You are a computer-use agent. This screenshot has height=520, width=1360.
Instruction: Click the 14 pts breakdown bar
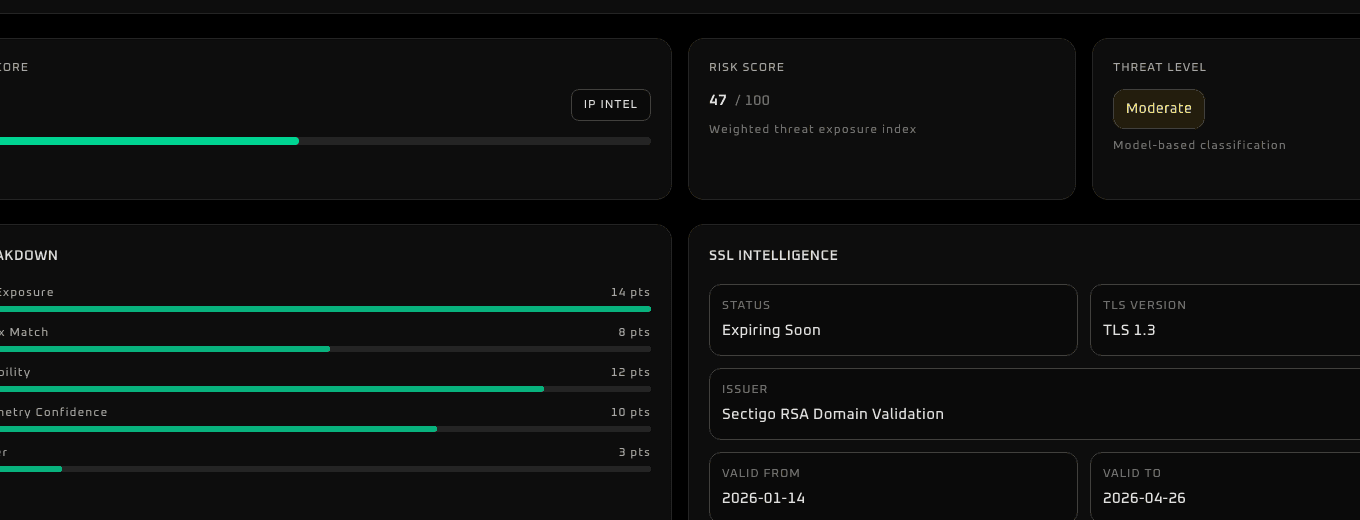click(325, 309)
